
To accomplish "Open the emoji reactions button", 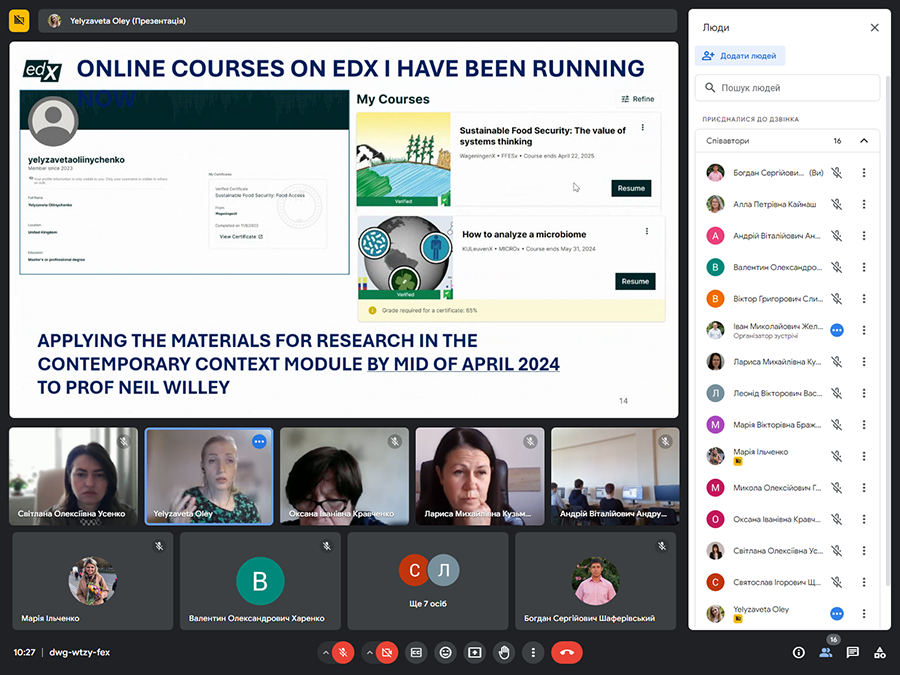I will click(445, 653).
